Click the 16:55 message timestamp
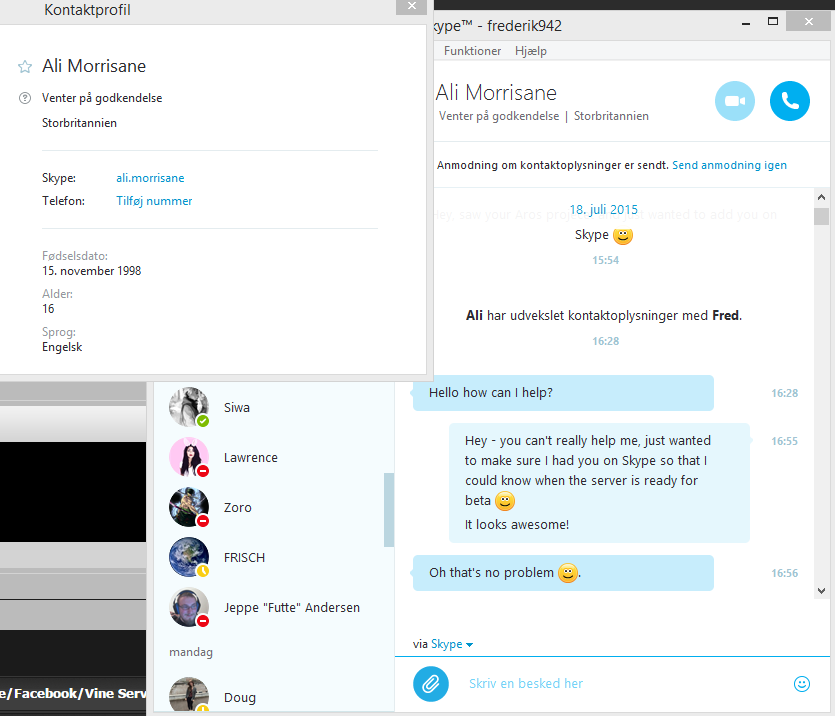This screenshot has width=835, height=716. [784, 441]
